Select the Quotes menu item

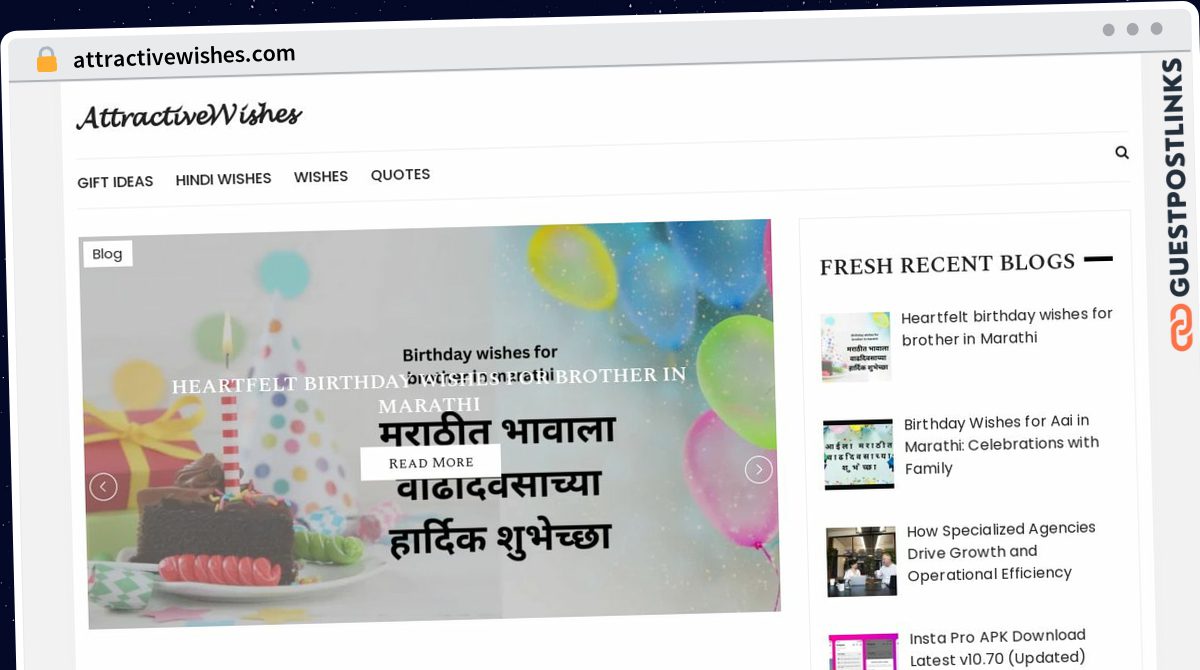click(400, 174)
